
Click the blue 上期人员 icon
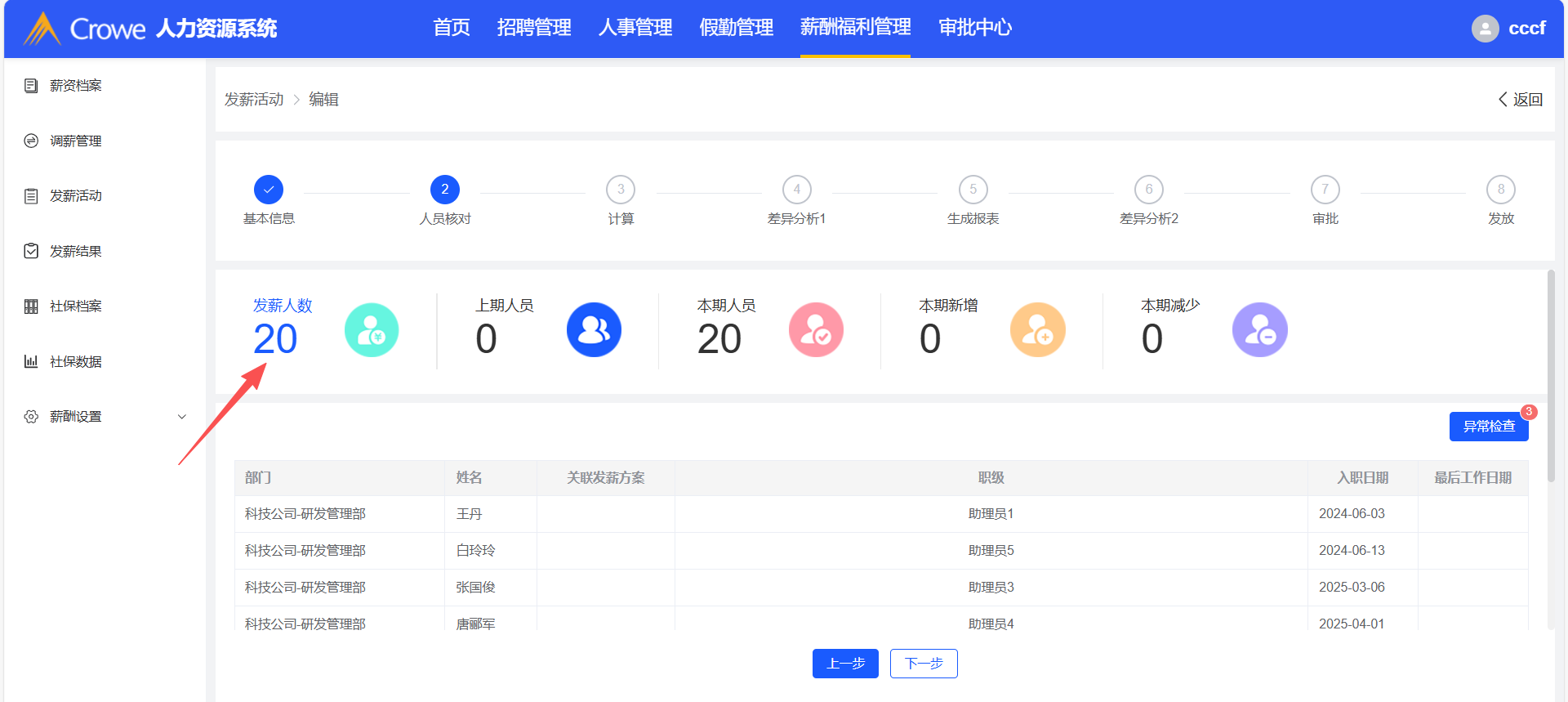point(594,330)
